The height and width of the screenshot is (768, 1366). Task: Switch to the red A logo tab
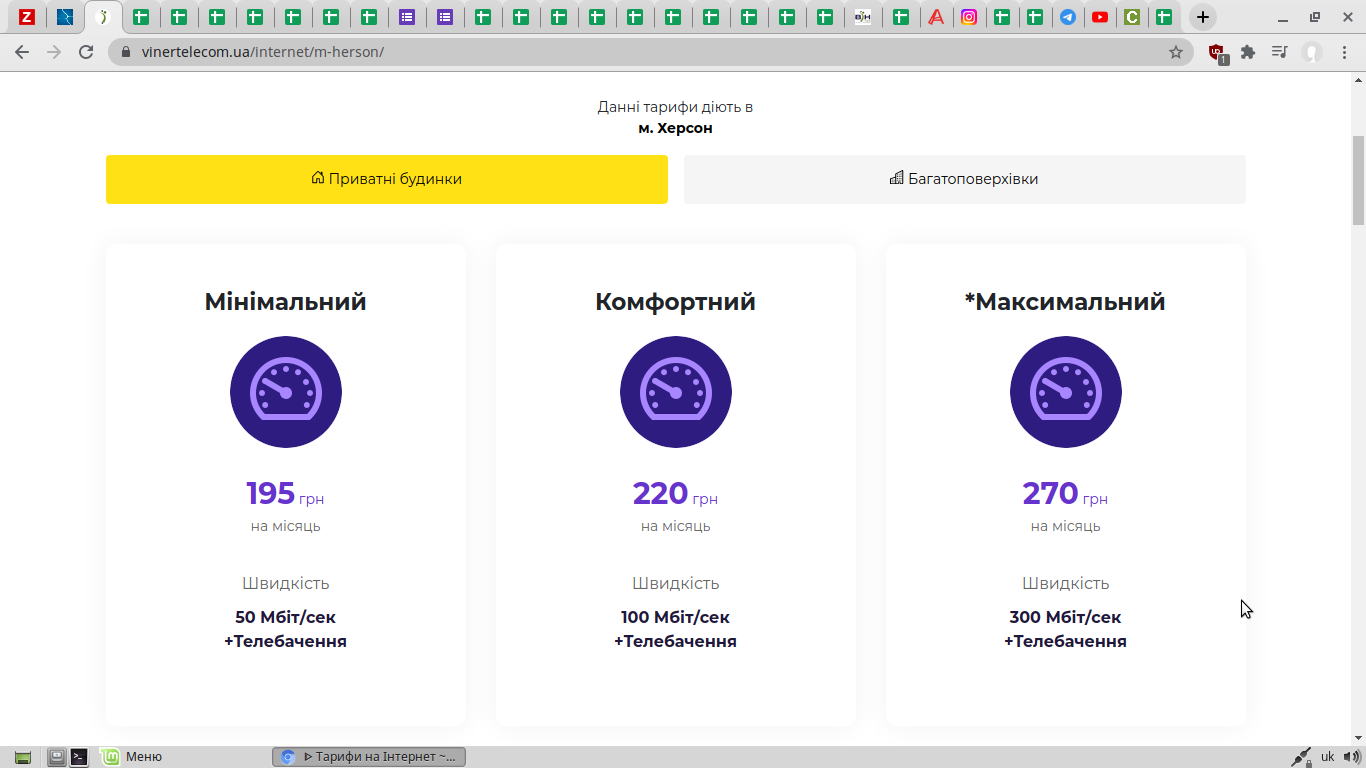(936, 17)
